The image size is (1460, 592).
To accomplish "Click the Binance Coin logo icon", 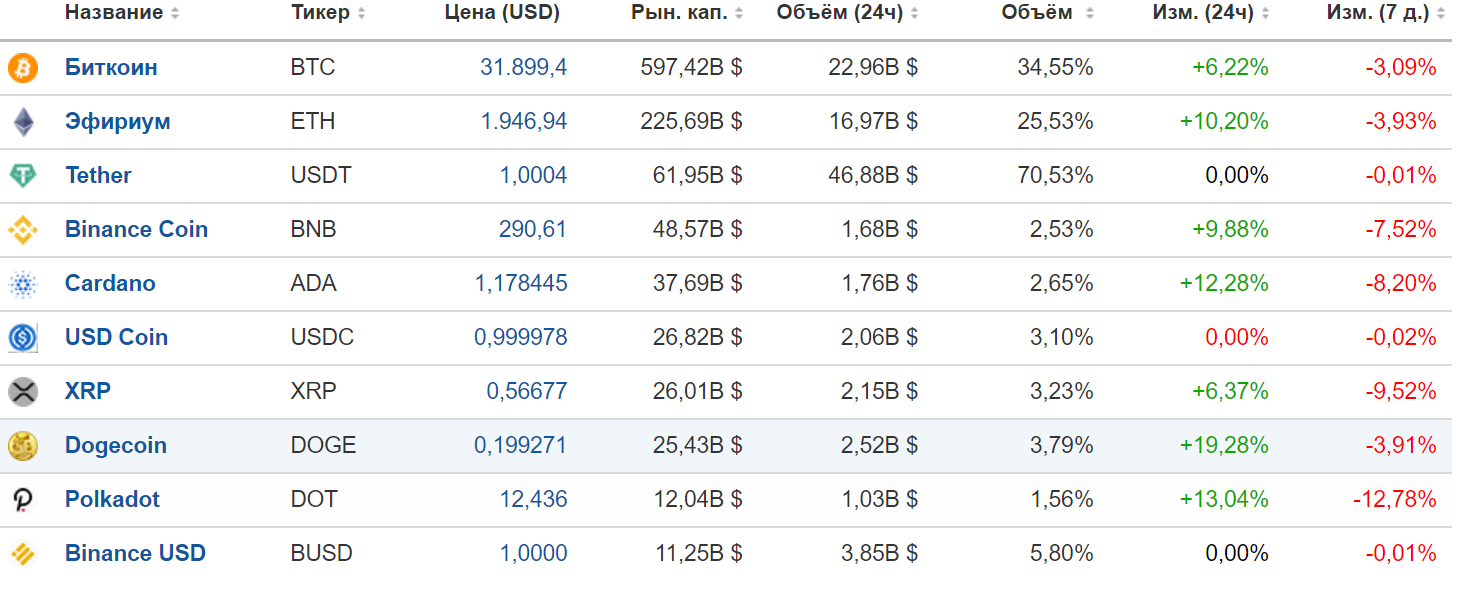I will pos(22,230).
